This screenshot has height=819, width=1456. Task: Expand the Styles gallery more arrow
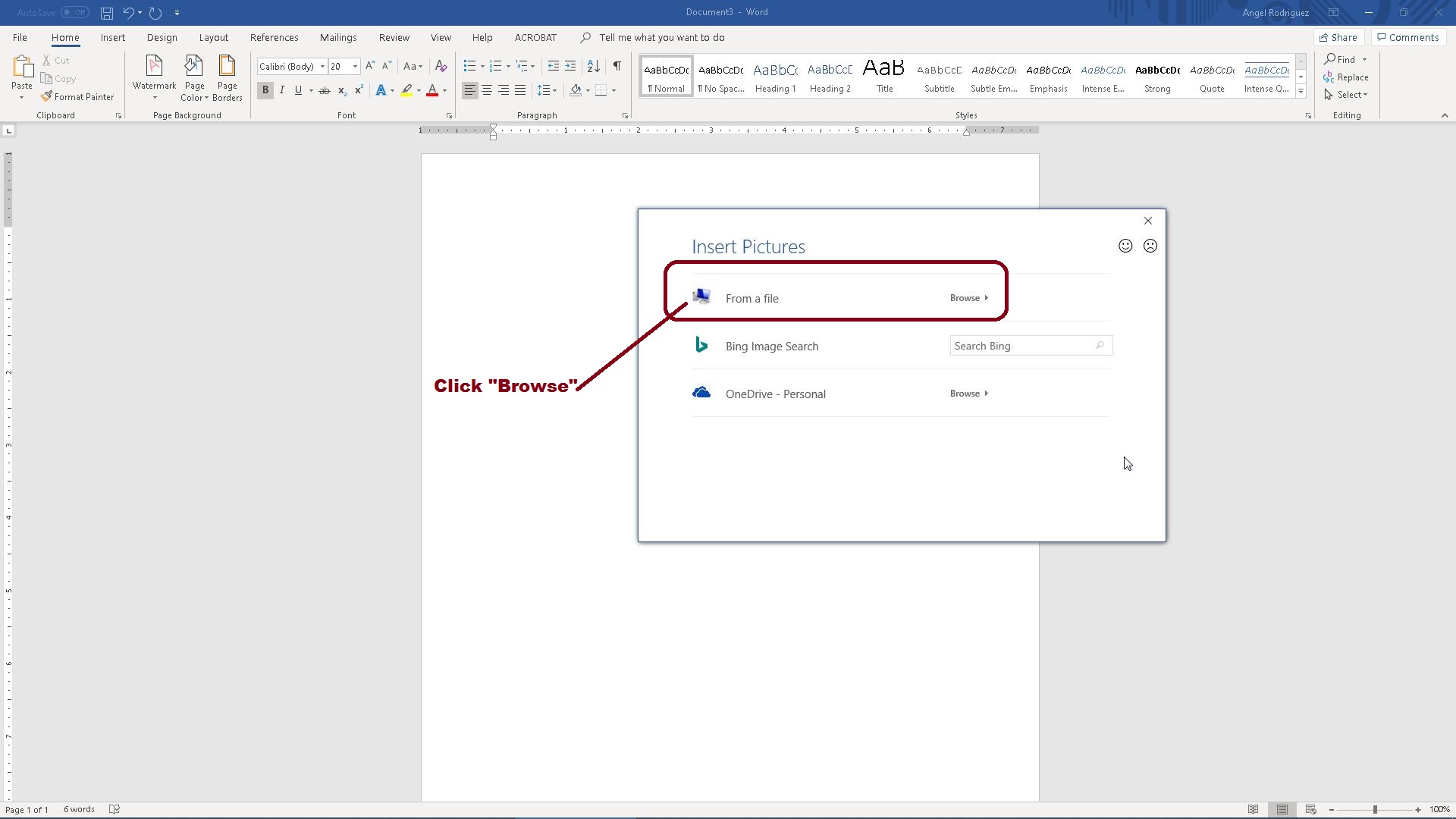point(1301,91)
